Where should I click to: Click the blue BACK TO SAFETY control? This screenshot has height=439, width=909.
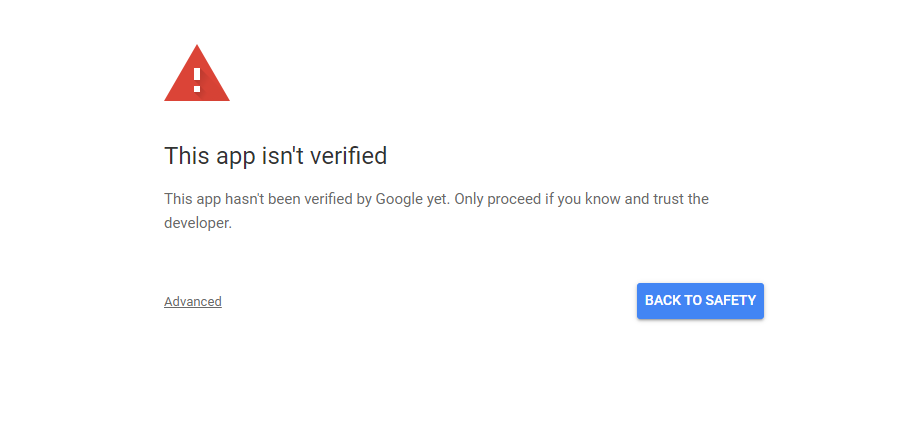tap(700, 301)
